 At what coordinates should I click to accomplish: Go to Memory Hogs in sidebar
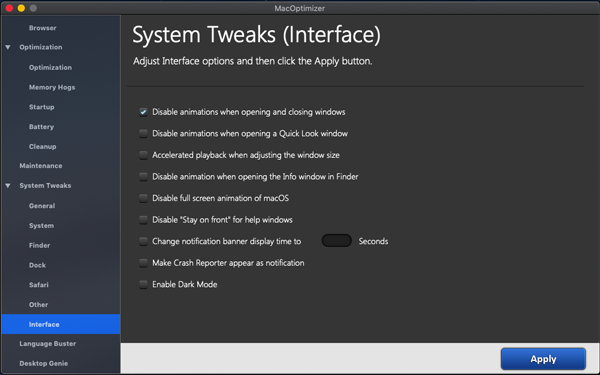click(x=52, y=87)
